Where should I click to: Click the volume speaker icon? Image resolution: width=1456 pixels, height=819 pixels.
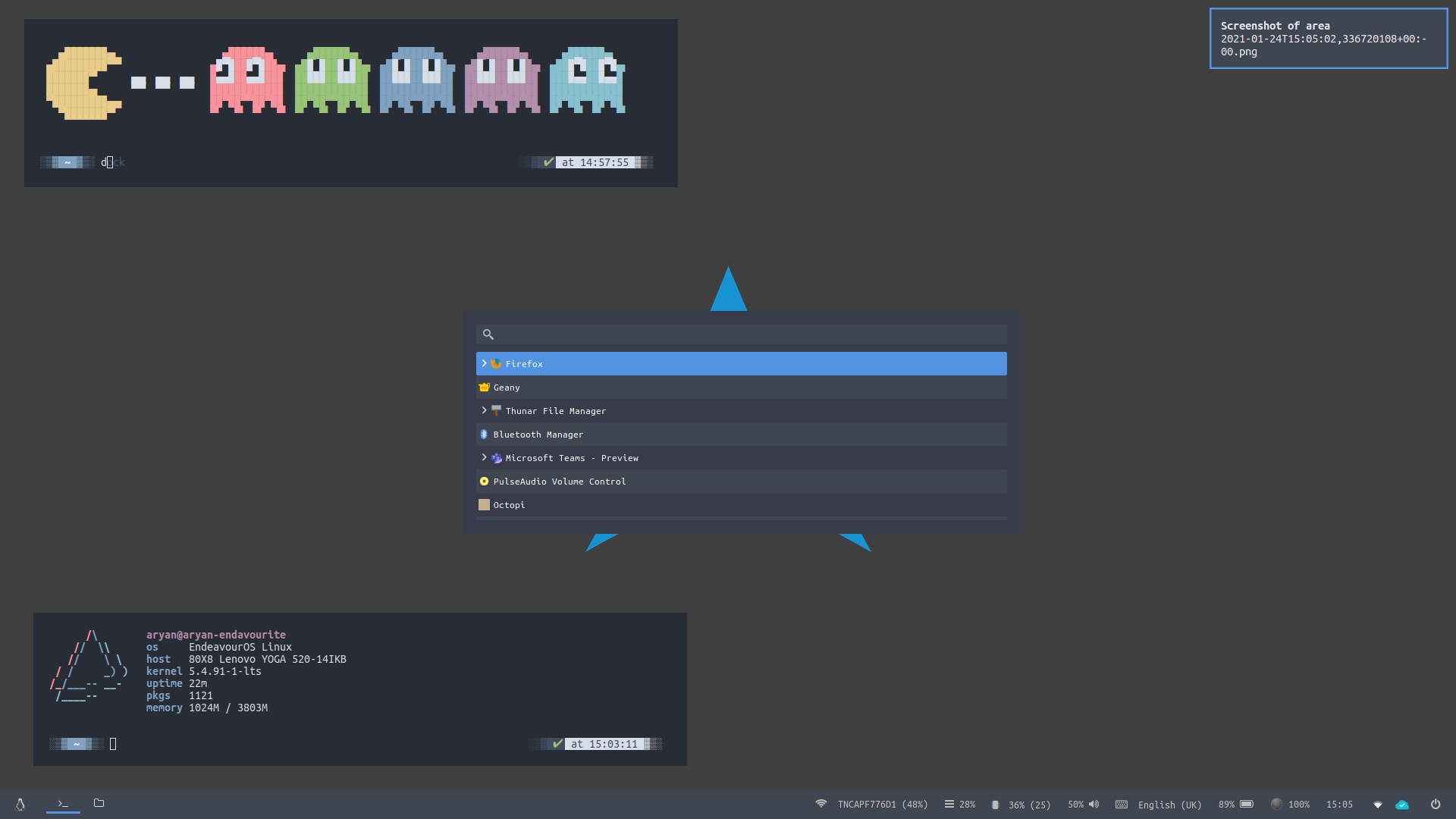[1094, 805]
